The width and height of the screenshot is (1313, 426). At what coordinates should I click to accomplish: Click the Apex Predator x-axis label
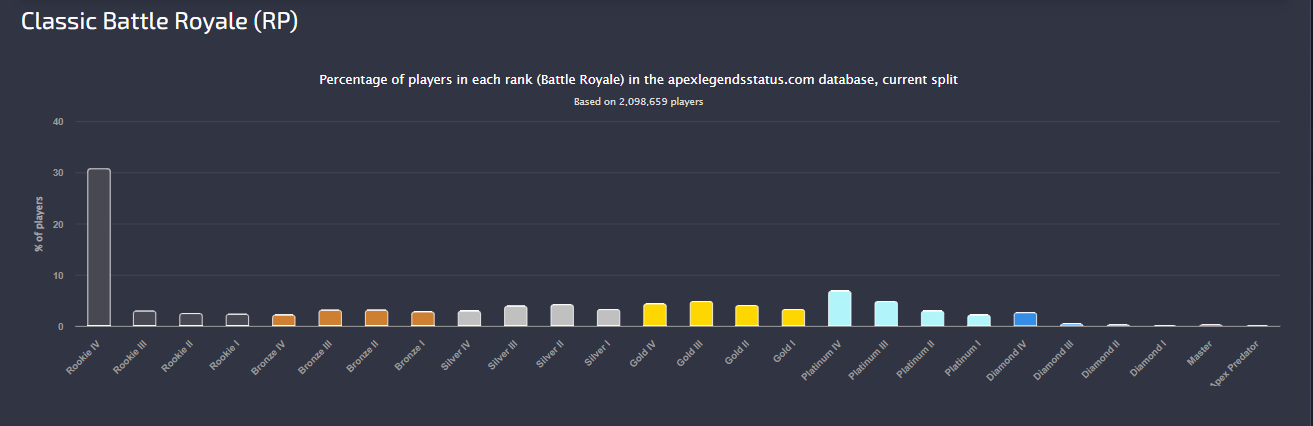(x=1238, y=362)
